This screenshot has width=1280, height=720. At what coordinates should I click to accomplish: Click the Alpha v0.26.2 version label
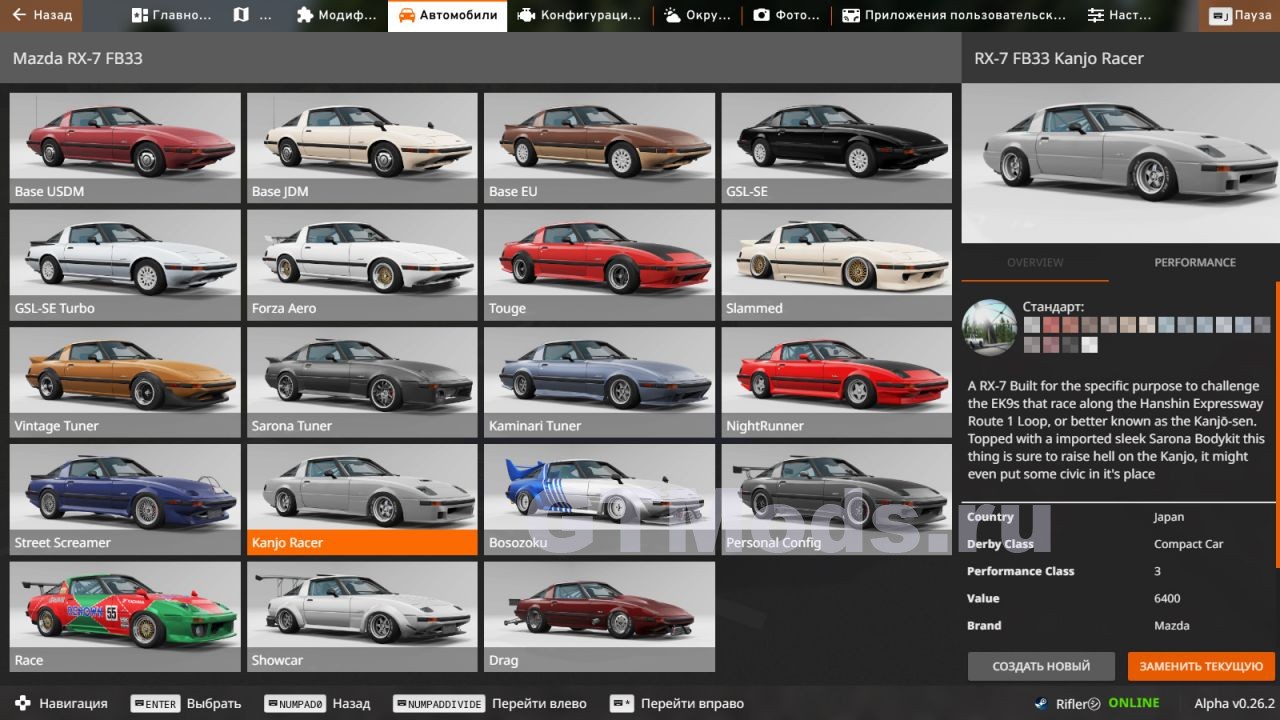pyautogui.click(x=1234, y=703)
